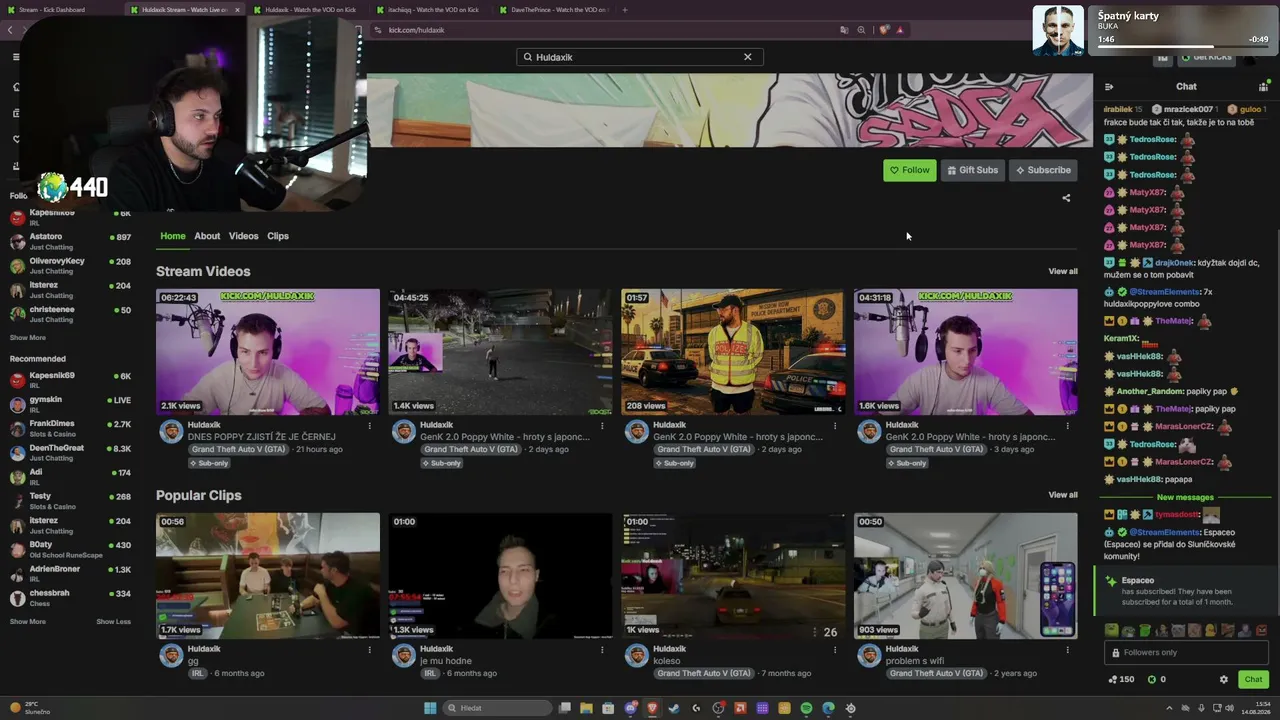Click the share icon below Subscribe

pos(1066,198)
